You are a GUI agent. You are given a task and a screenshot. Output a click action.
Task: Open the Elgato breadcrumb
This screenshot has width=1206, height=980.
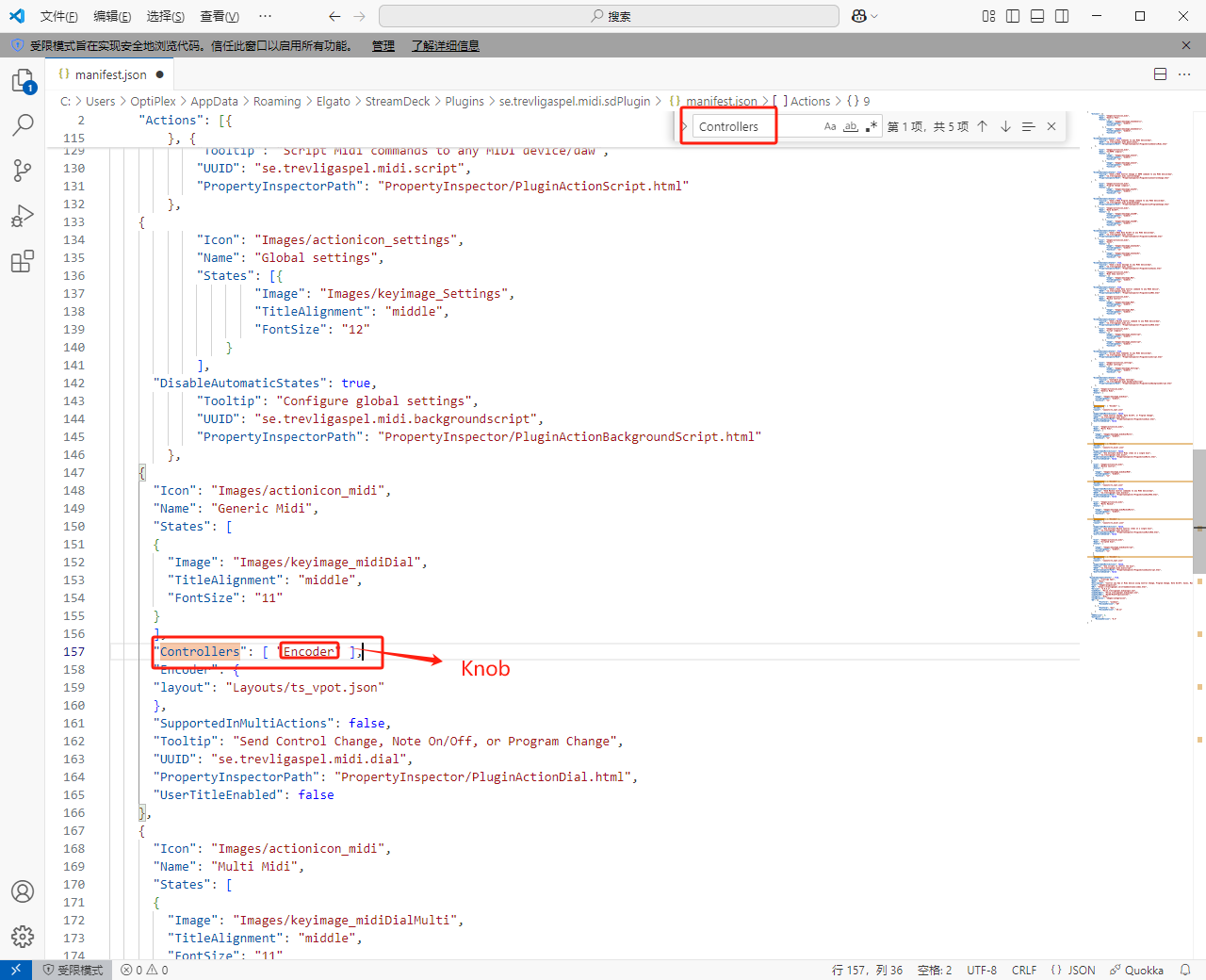click(x=334, y=101)
